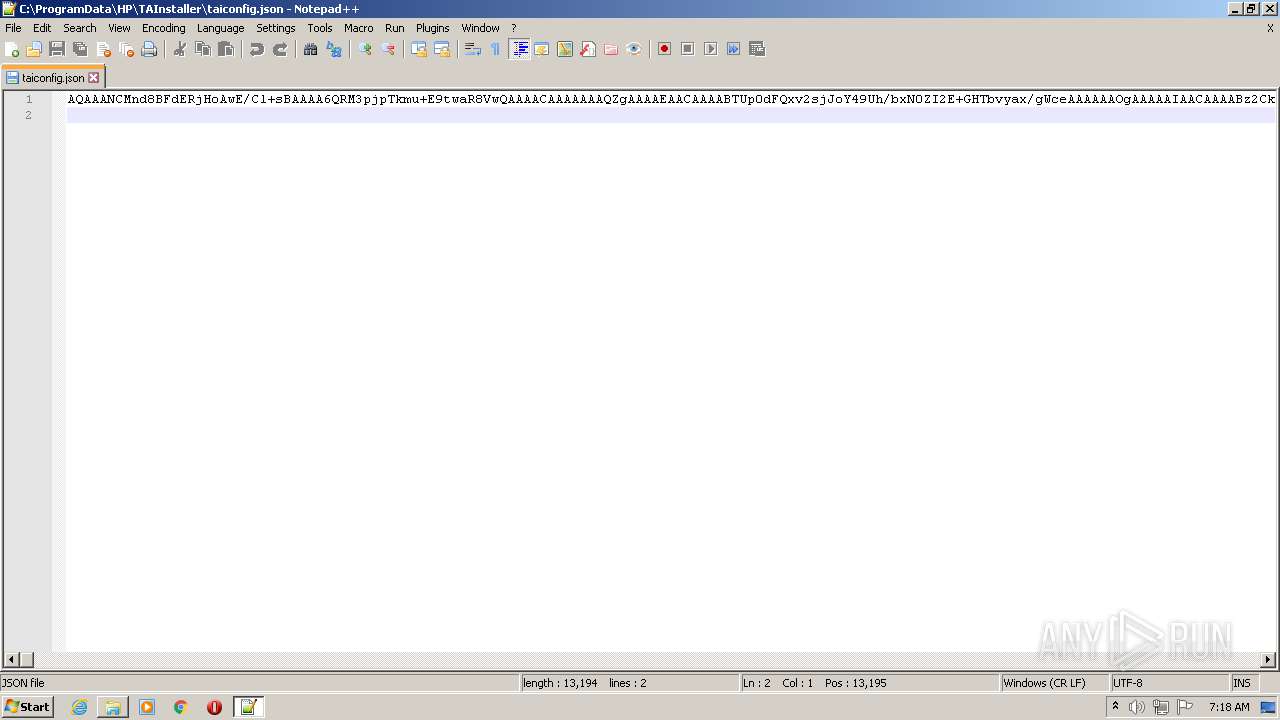Open the View menu
1280x720 pixels.
tap(119, 28)
